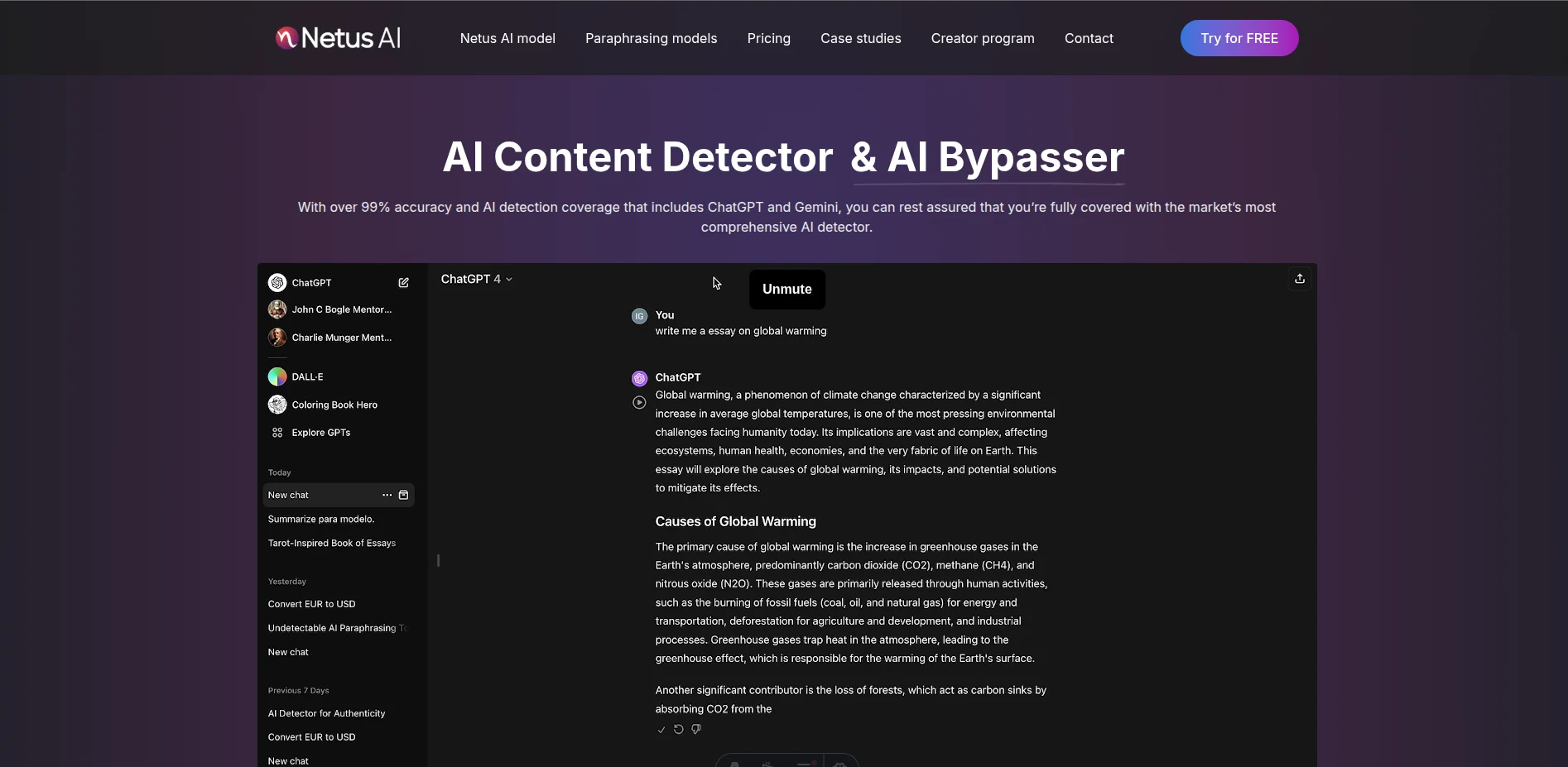1568x767 pixels.
Task: Click the share upload icon
Action: [x=1300, y=279]
